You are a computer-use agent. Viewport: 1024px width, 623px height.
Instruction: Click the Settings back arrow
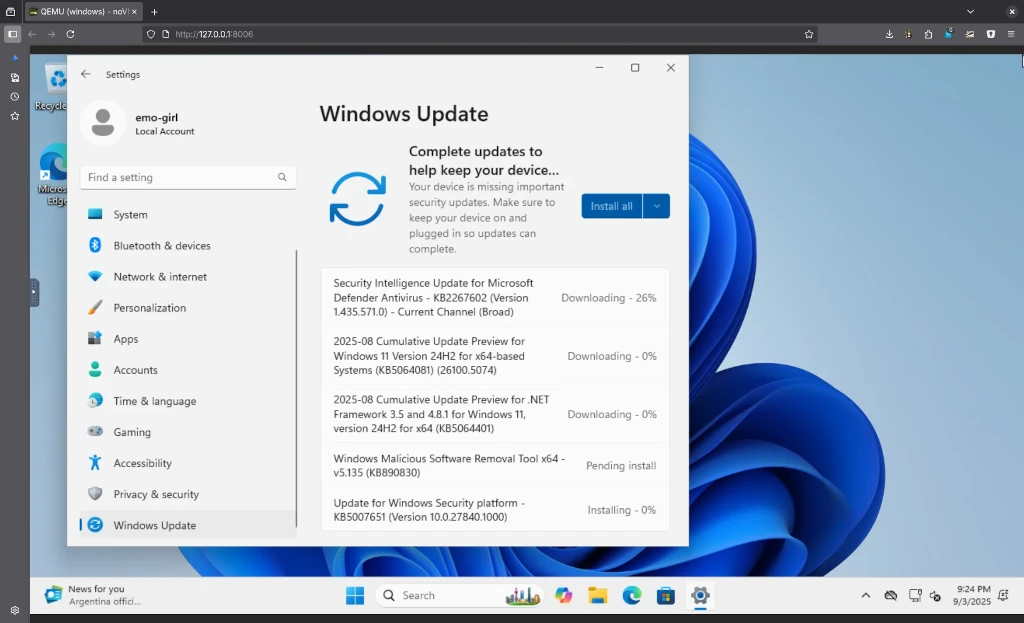tap(86, 74)
